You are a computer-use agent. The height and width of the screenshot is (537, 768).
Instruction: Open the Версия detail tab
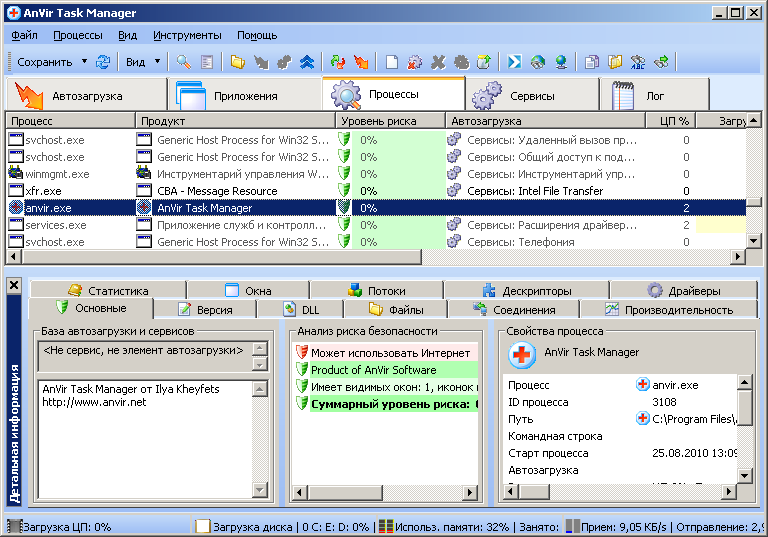click(205, 309)
